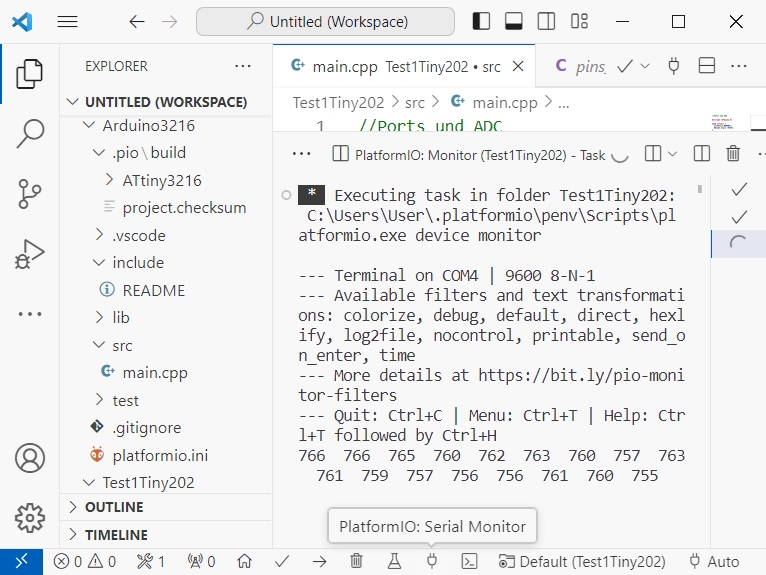Click PlatformIO Upload arrow in status bar
Viewport: 766px width, 575px height.
click(319, 561)
